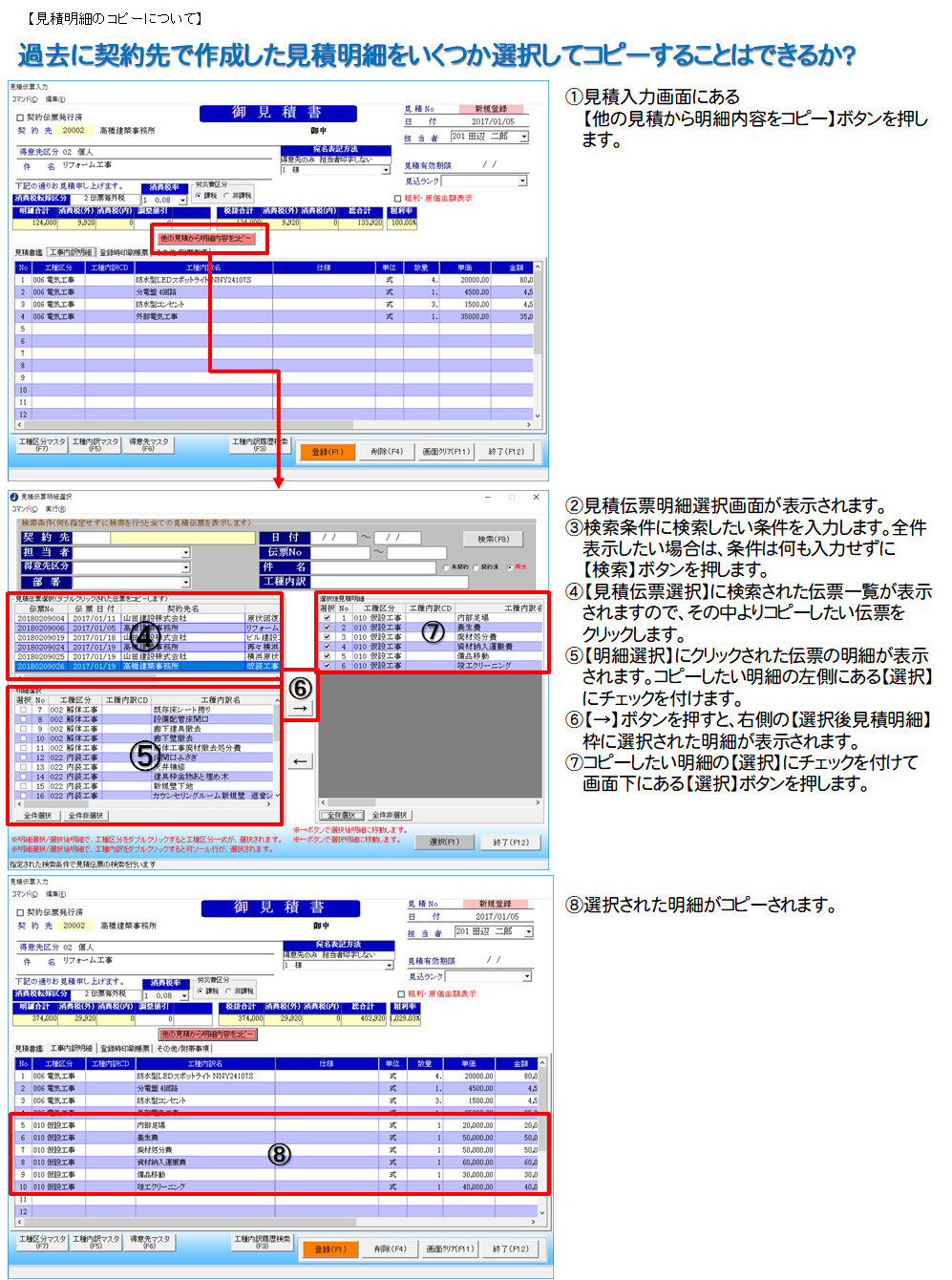
Task: Click the 伝票No start input field
Action: point(339,552)
